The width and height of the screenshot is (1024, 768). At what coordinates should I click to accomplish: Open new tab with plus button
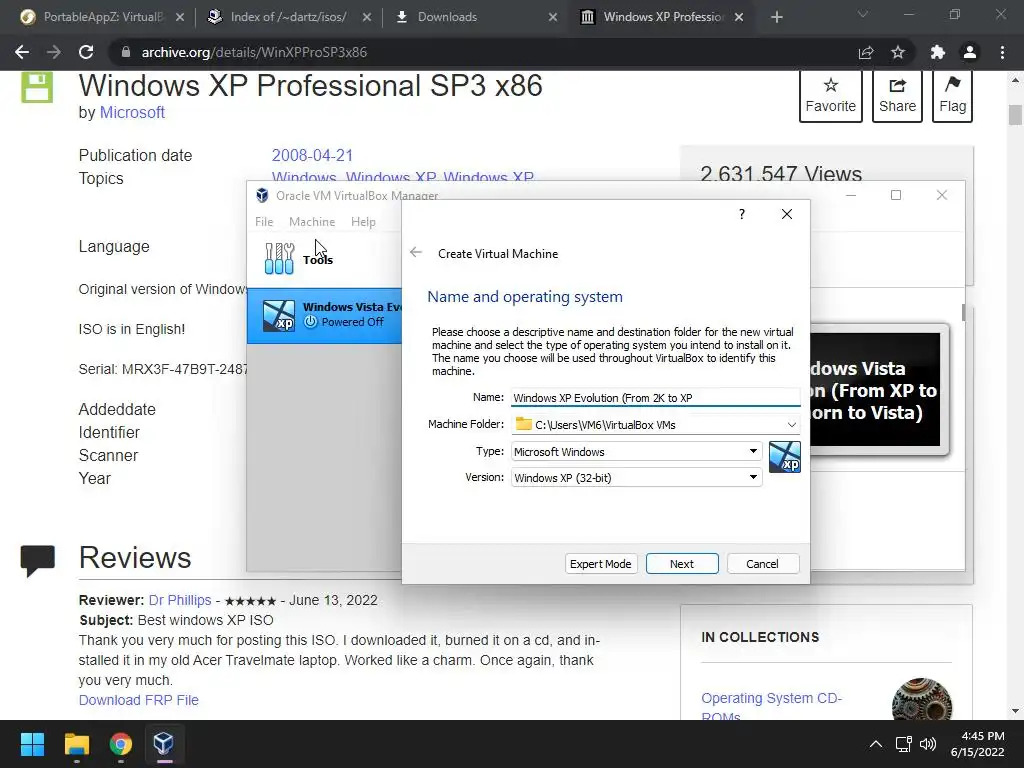tap(776, 17)
